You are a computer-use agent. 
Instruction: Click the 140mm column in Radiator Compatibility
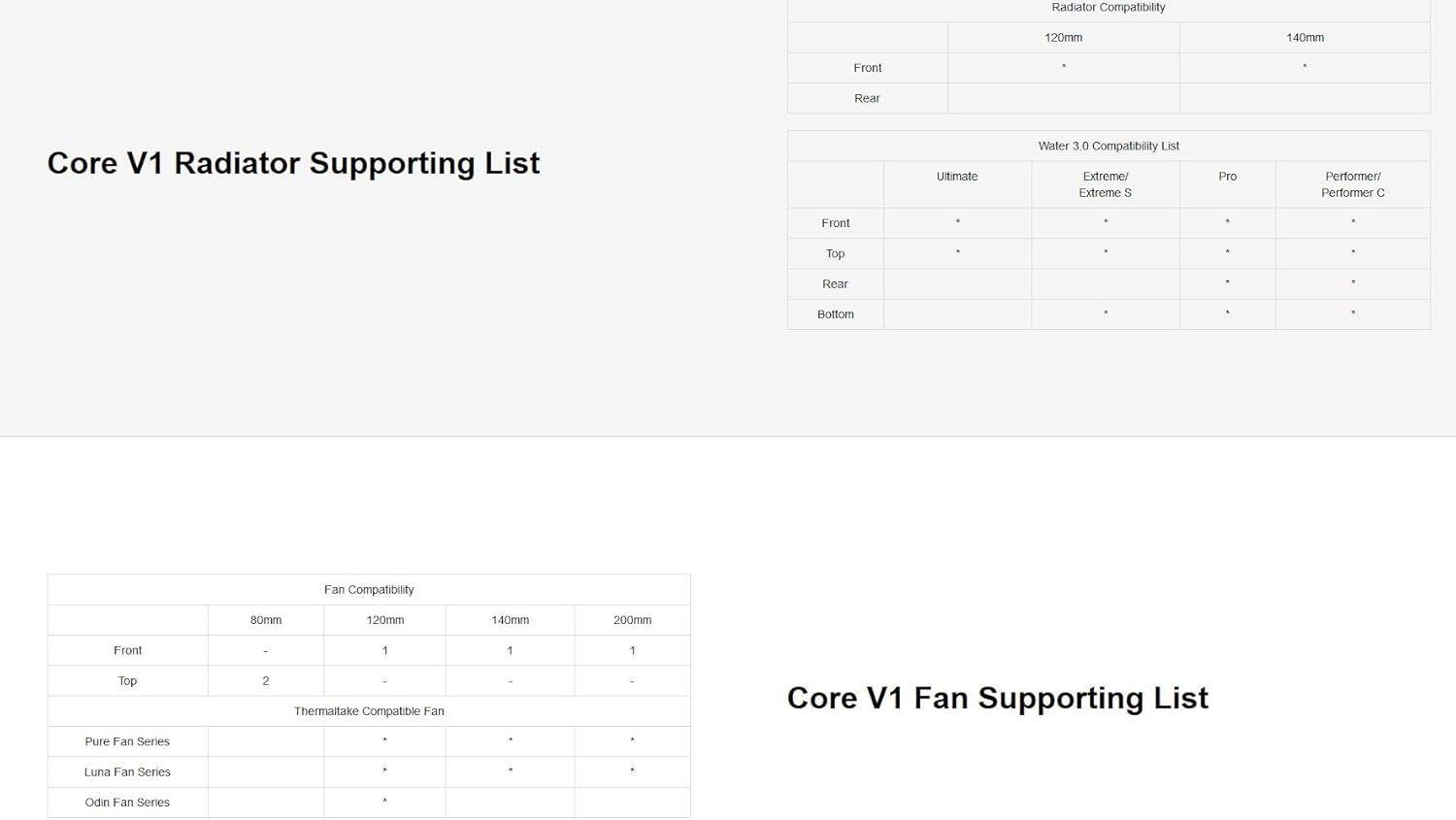(1305, 38)
